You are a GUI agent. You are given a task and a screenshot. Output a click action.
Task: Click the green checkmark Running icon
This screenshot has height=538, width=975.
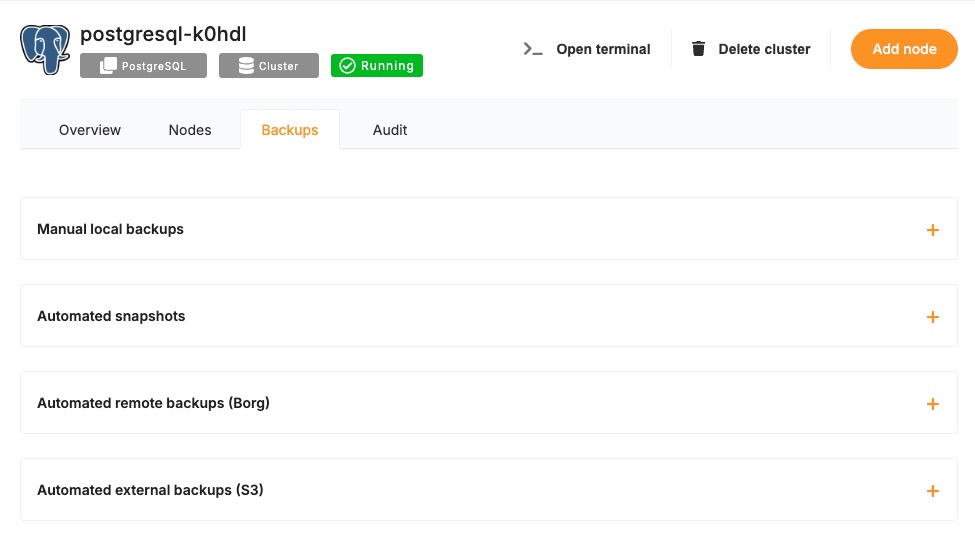coord(347,66)
